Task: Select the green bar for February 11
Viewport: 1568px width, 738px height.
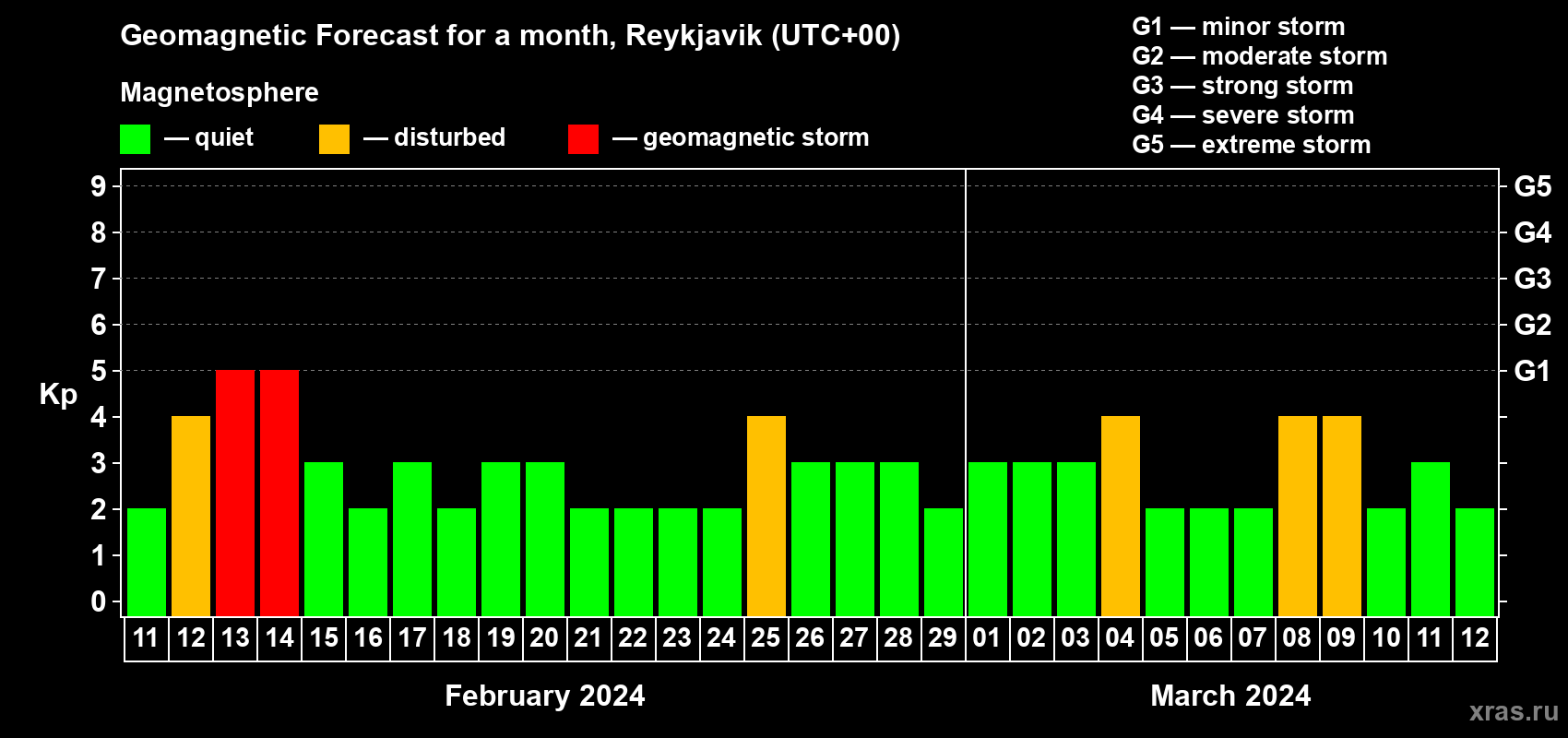Action: click(147, 562)
